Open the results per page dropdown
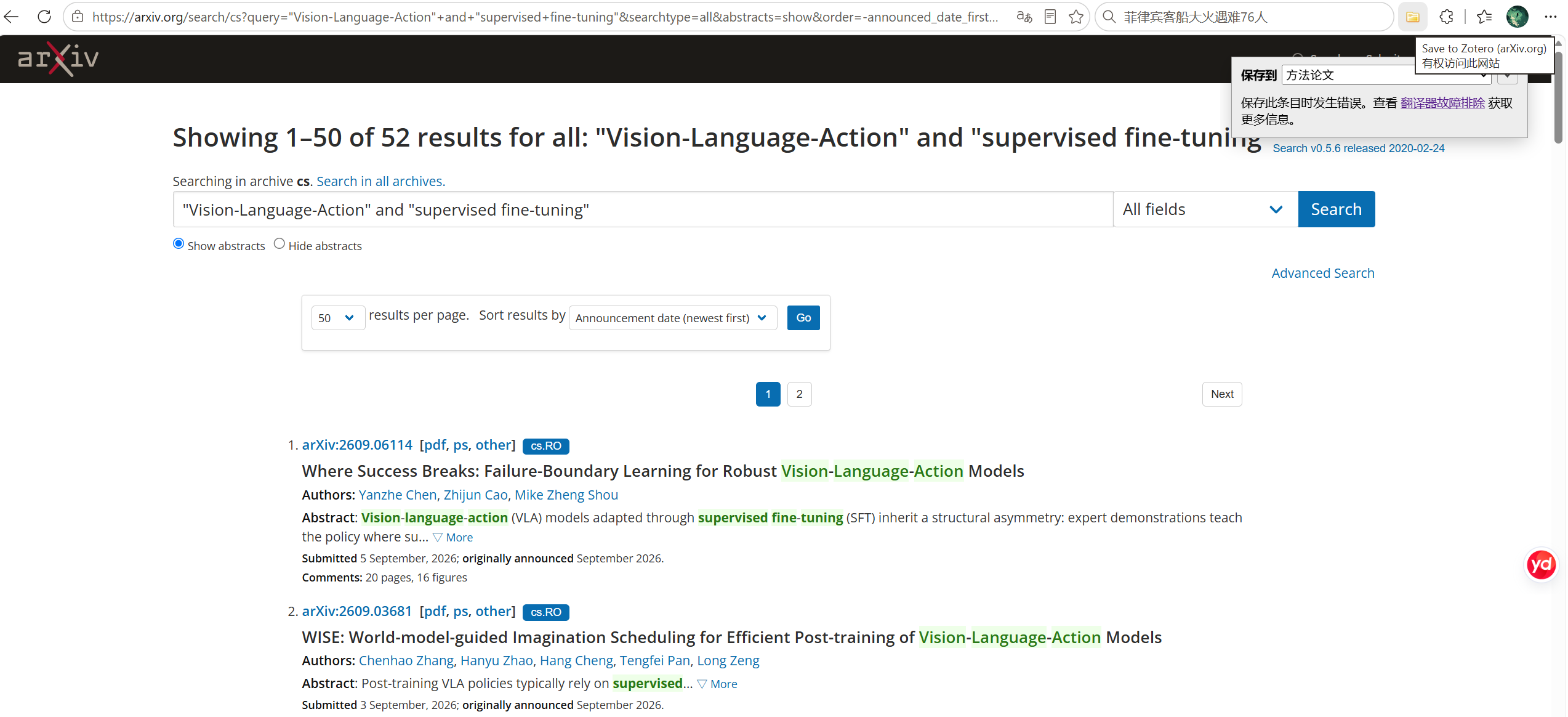Viewport: 1568px width, 717px height. click(x=338, y=318)
